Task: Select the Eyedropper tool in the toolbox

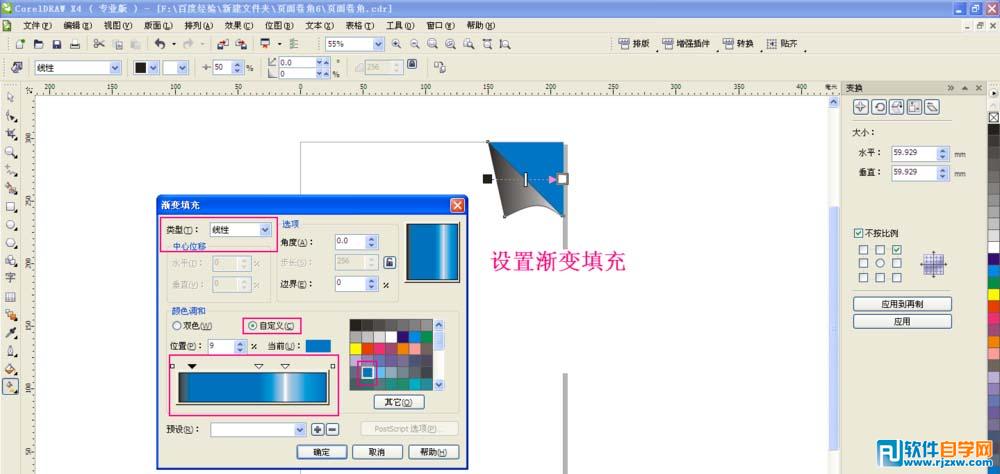Action: tap(11, 333)
